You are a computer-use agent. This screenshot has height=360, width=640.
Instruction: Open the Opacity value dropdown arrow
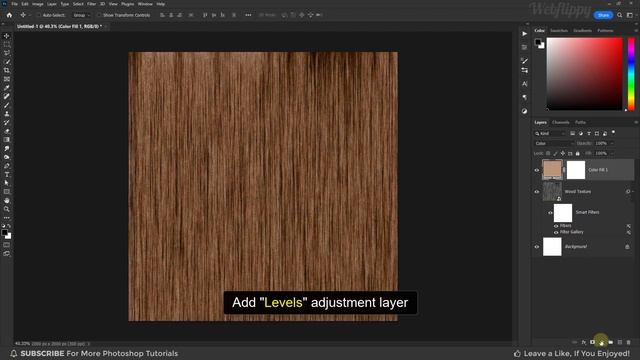click(x=611, y=144)
